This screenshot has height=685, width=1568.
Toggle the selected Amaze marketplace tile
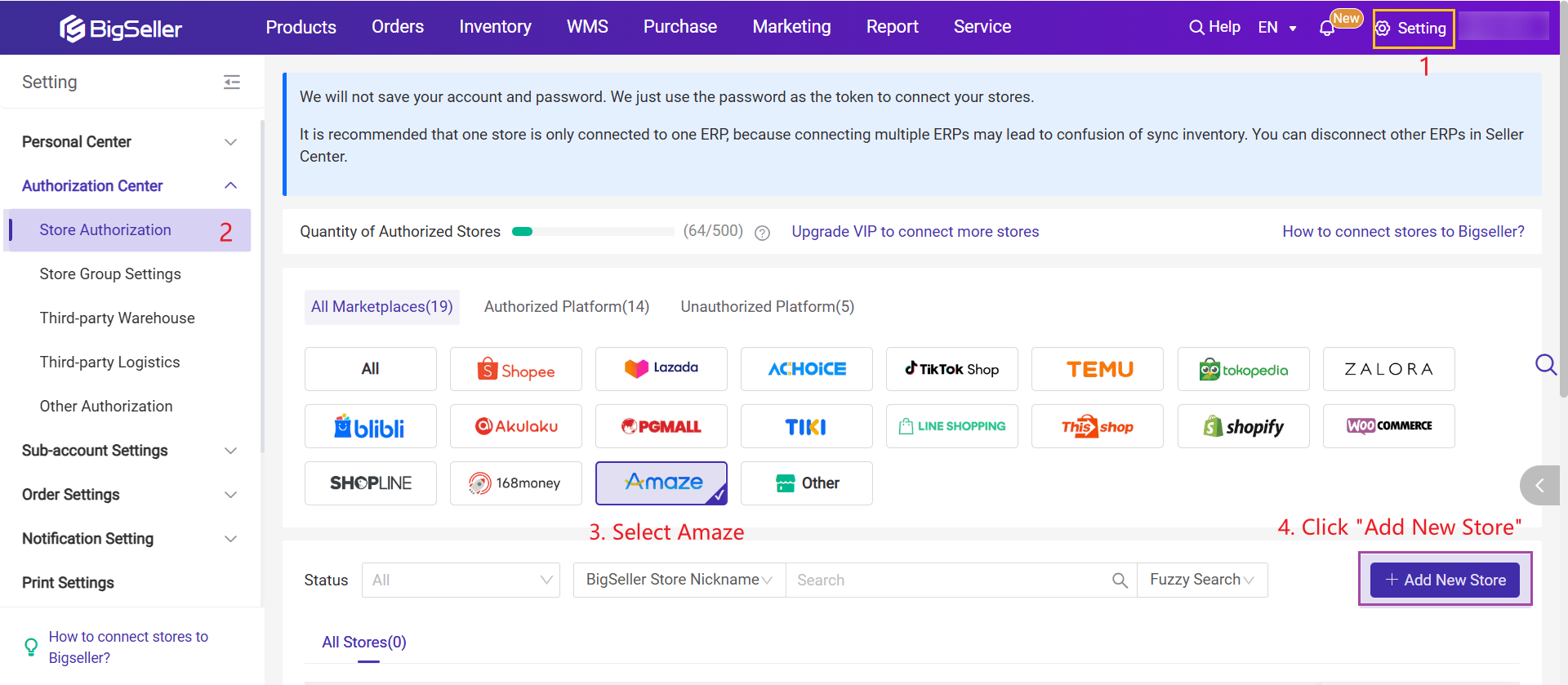[x=661, y=483]
